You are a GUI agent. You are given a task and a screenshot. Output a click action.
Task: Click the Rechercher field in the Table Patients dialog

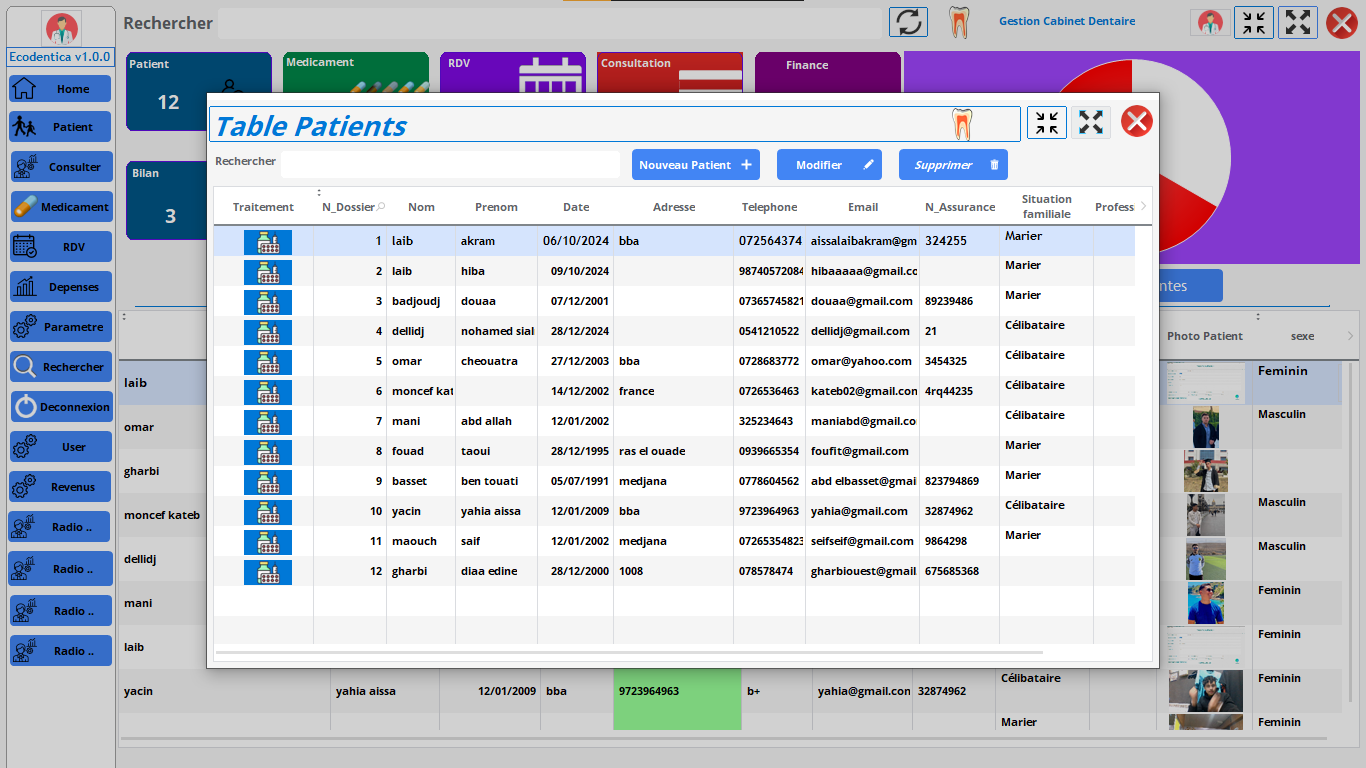[450, 164]
